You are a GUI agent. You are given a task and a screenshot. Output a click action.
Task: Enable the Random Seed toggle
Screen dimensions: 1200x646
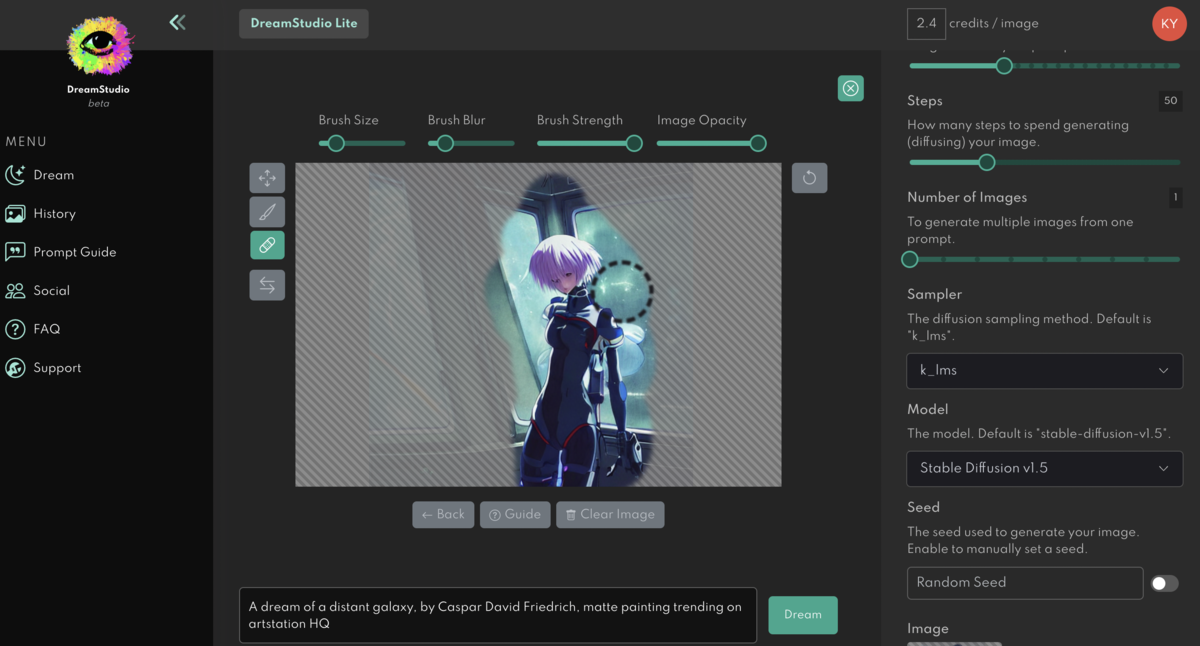1164,583
